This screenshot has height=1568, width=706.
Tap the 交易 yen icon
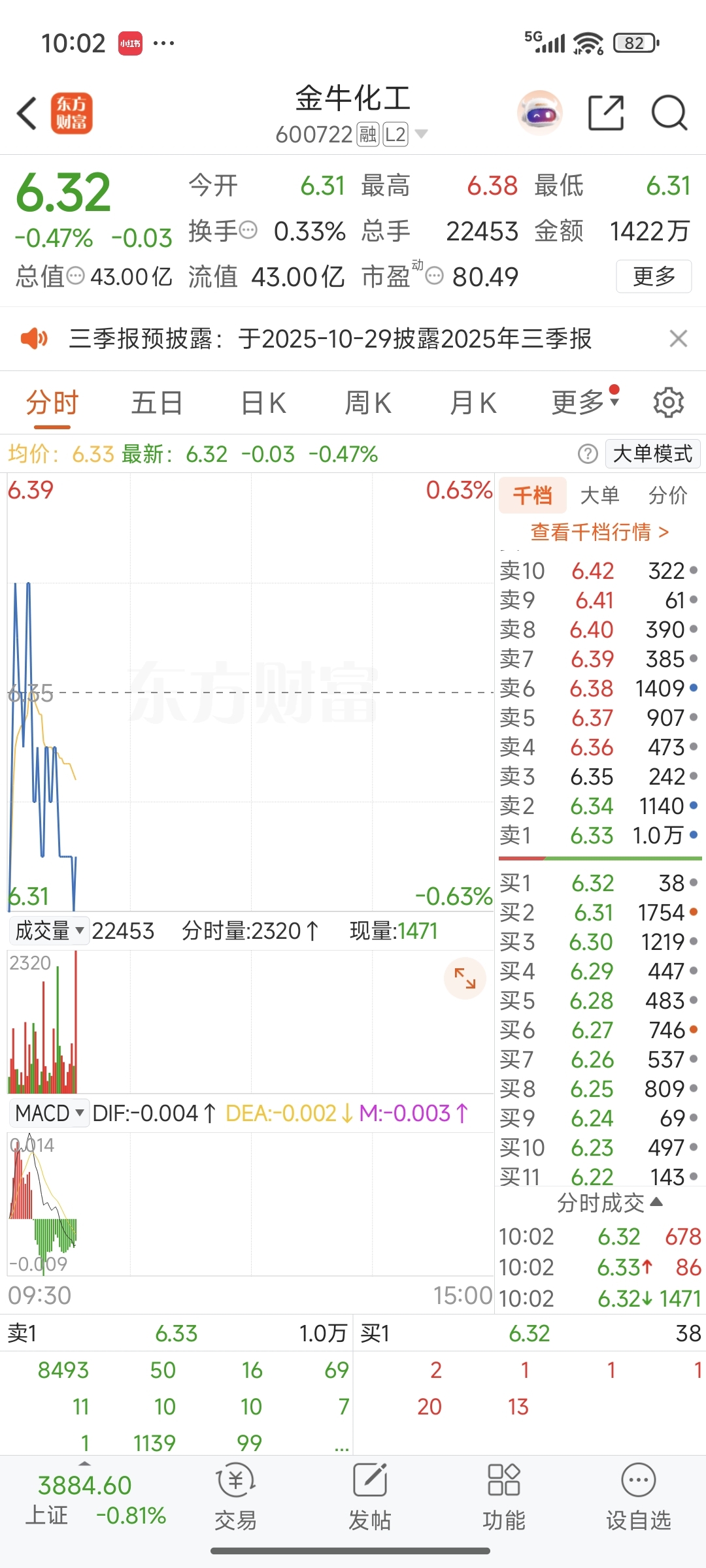click(x=235, y=1480)
